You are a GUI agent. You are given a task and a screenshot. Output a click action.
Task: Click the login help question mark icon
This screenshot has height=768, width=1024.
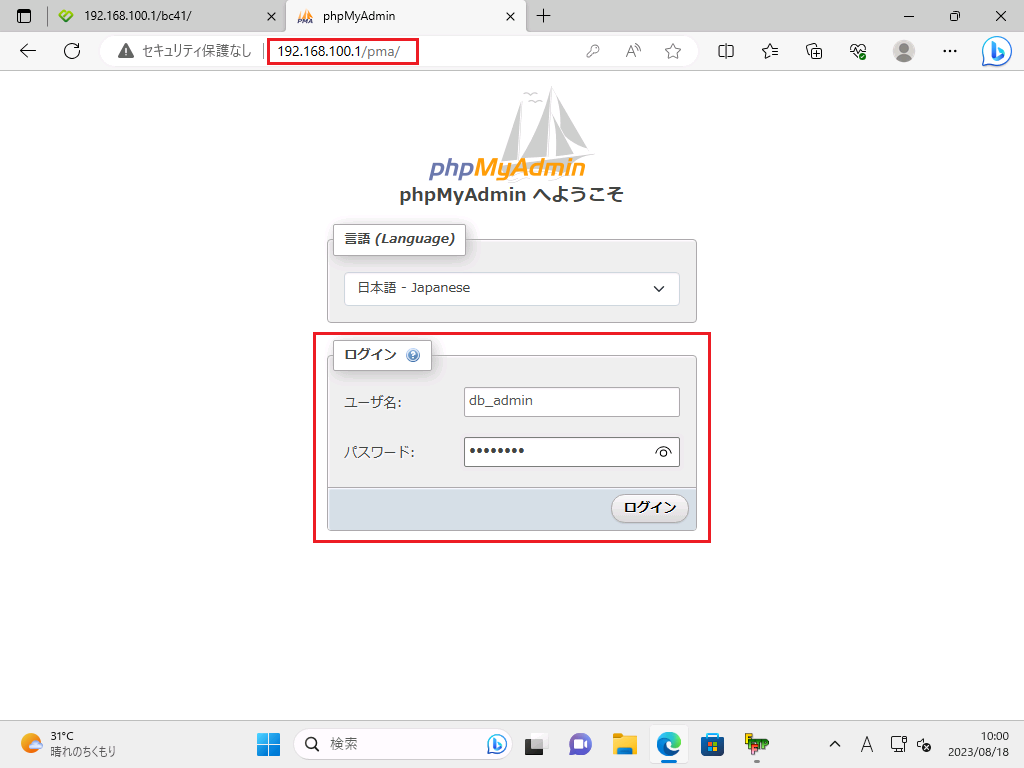[x=413, y=355]
